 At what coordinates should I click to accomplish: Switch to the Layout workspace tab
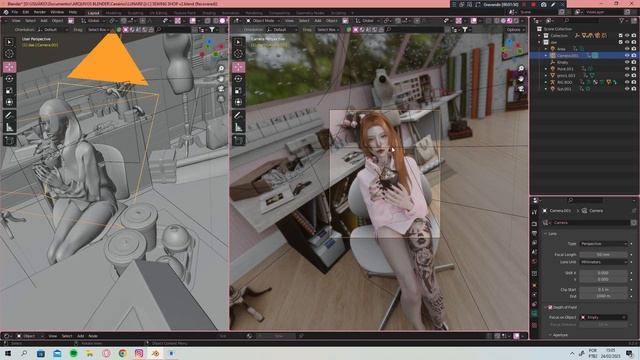click(x=93, y=13)
